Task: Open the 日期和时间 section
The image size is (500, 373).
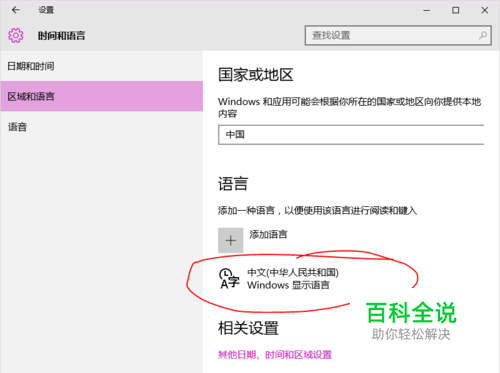Action: click(102, 66)
